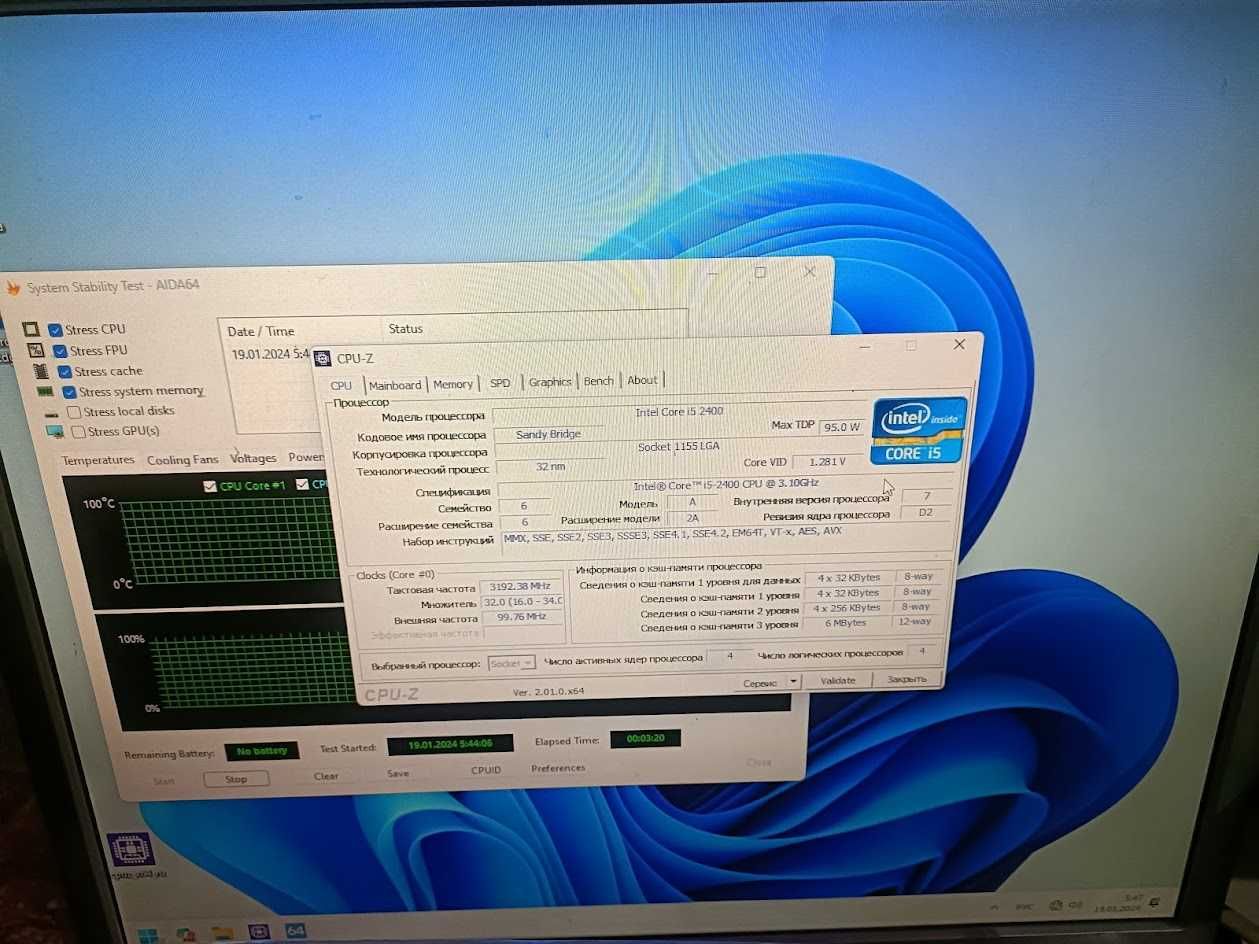Click the Status column header
1259x944 pixels.
pyautogui.click(x=406, y=328)
